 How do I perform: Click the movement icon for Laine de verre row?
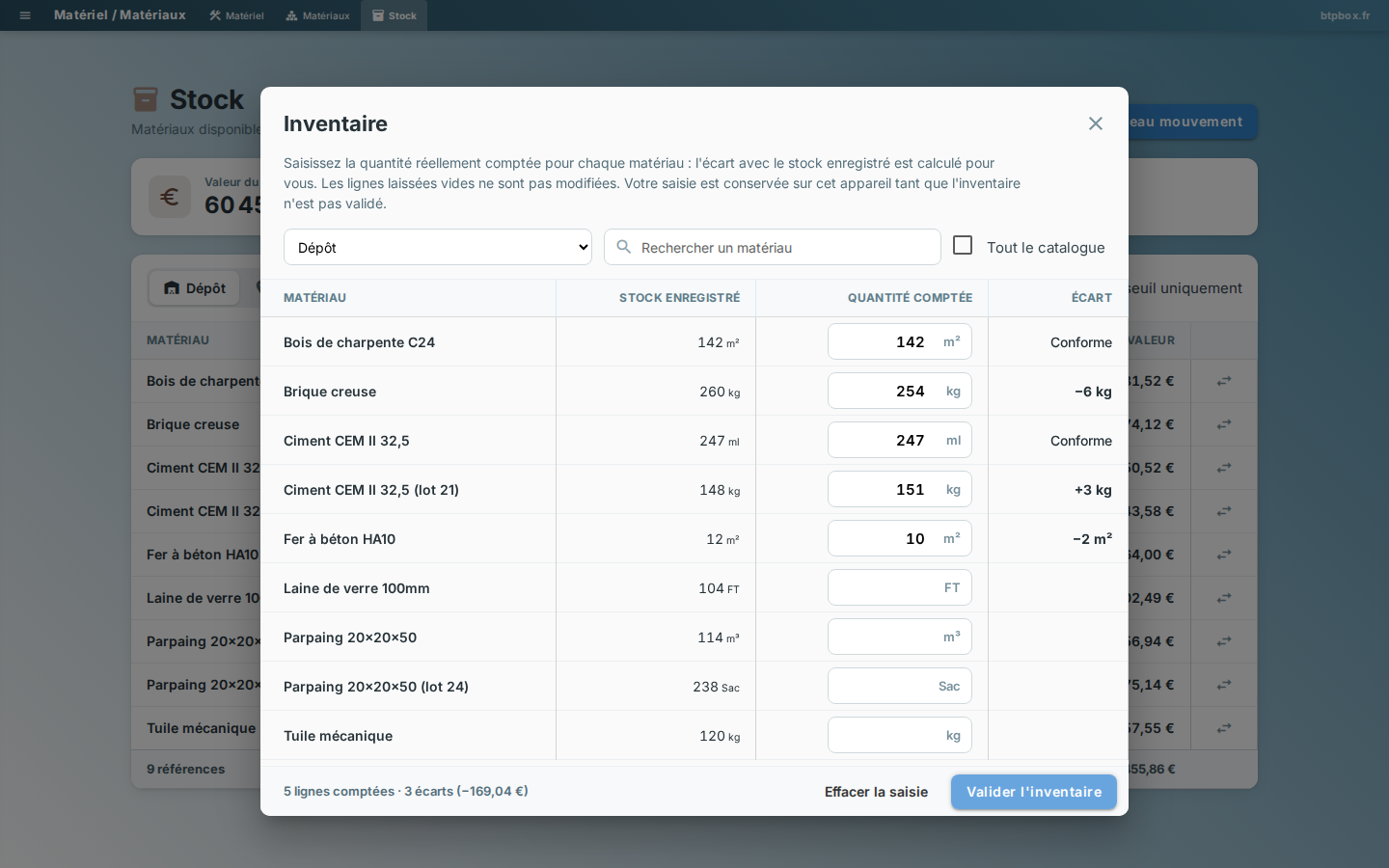point(1224,598)
